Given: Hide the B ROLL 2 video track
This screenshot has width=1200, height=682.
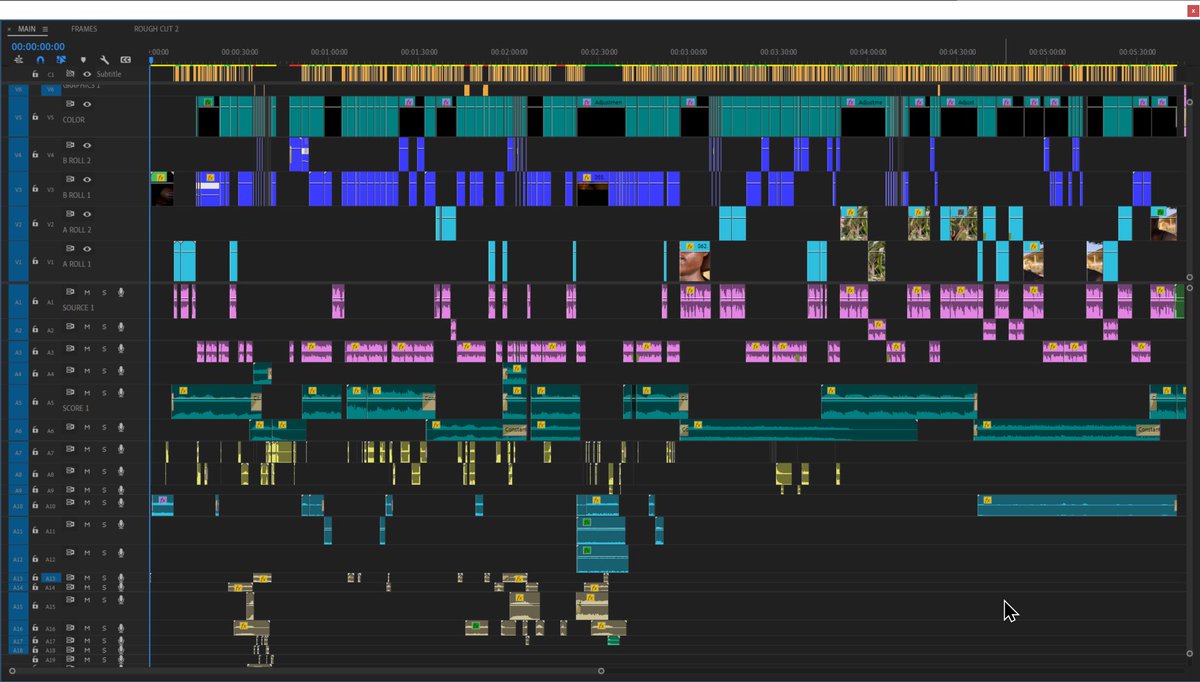Looking at the screenshot, I should 88,144.
